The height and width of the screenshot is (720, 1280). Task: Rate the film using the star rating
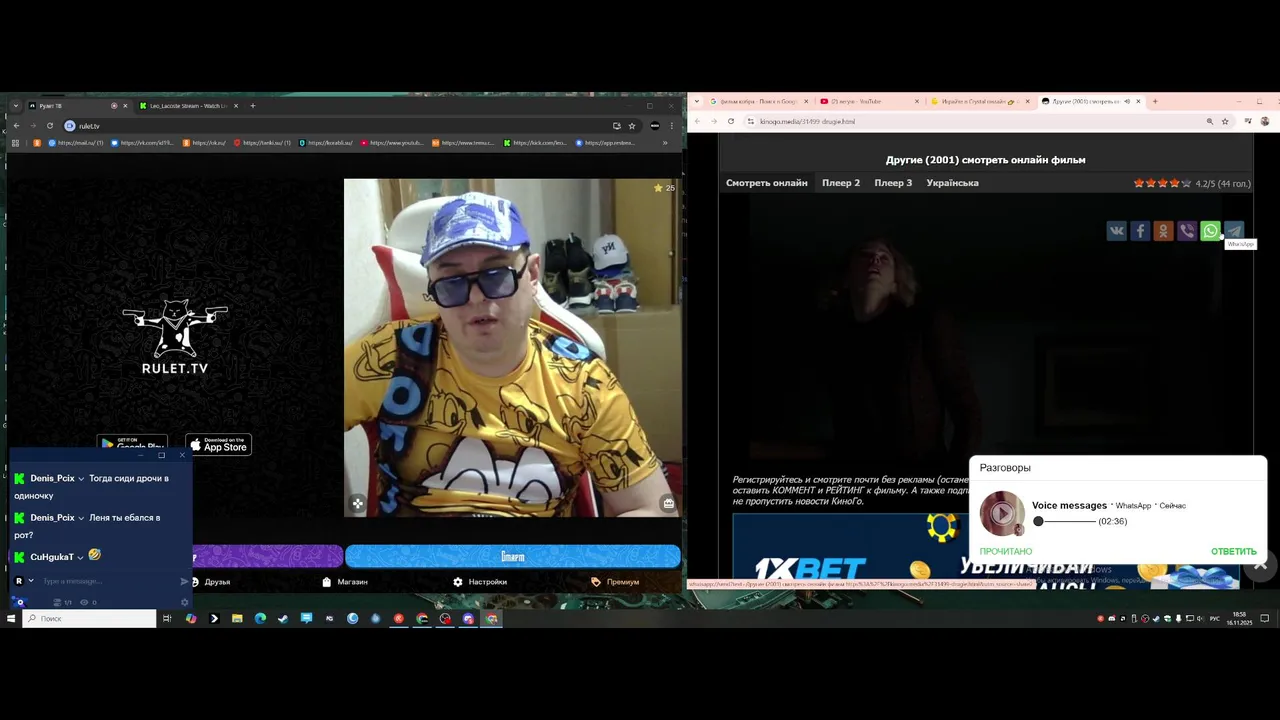[1162, 183]
